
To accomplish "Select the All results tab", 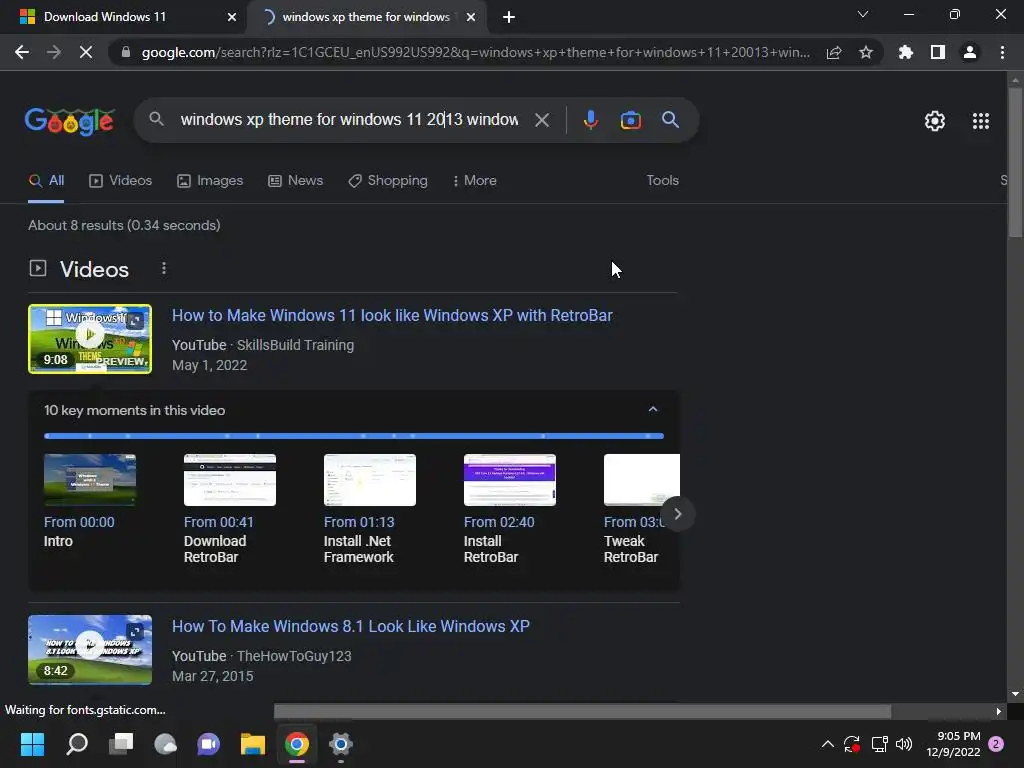I will tap(46, 181).
